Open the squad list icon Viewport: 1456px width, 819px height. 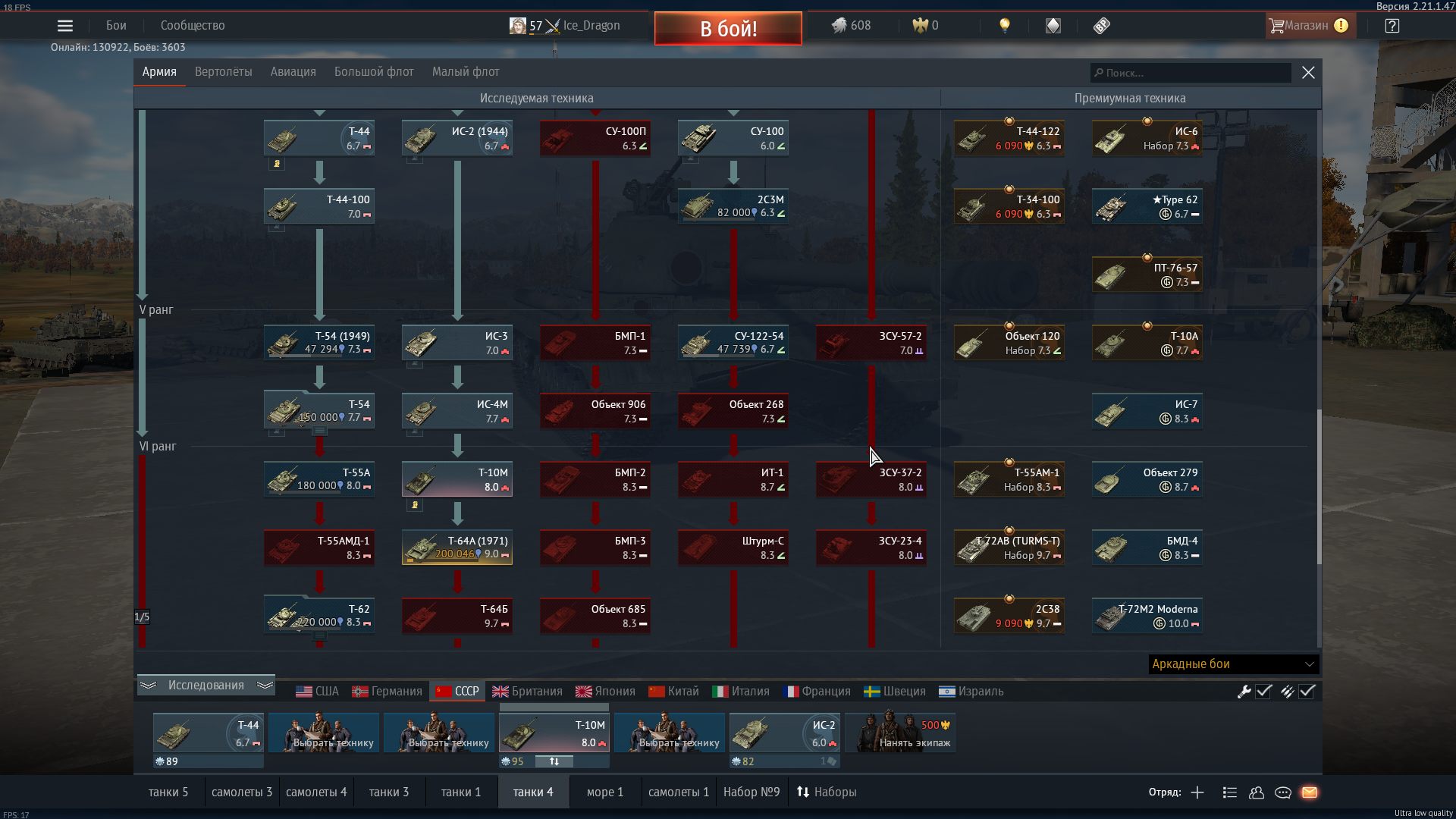pyautogui.click(x=1230, y=792)
